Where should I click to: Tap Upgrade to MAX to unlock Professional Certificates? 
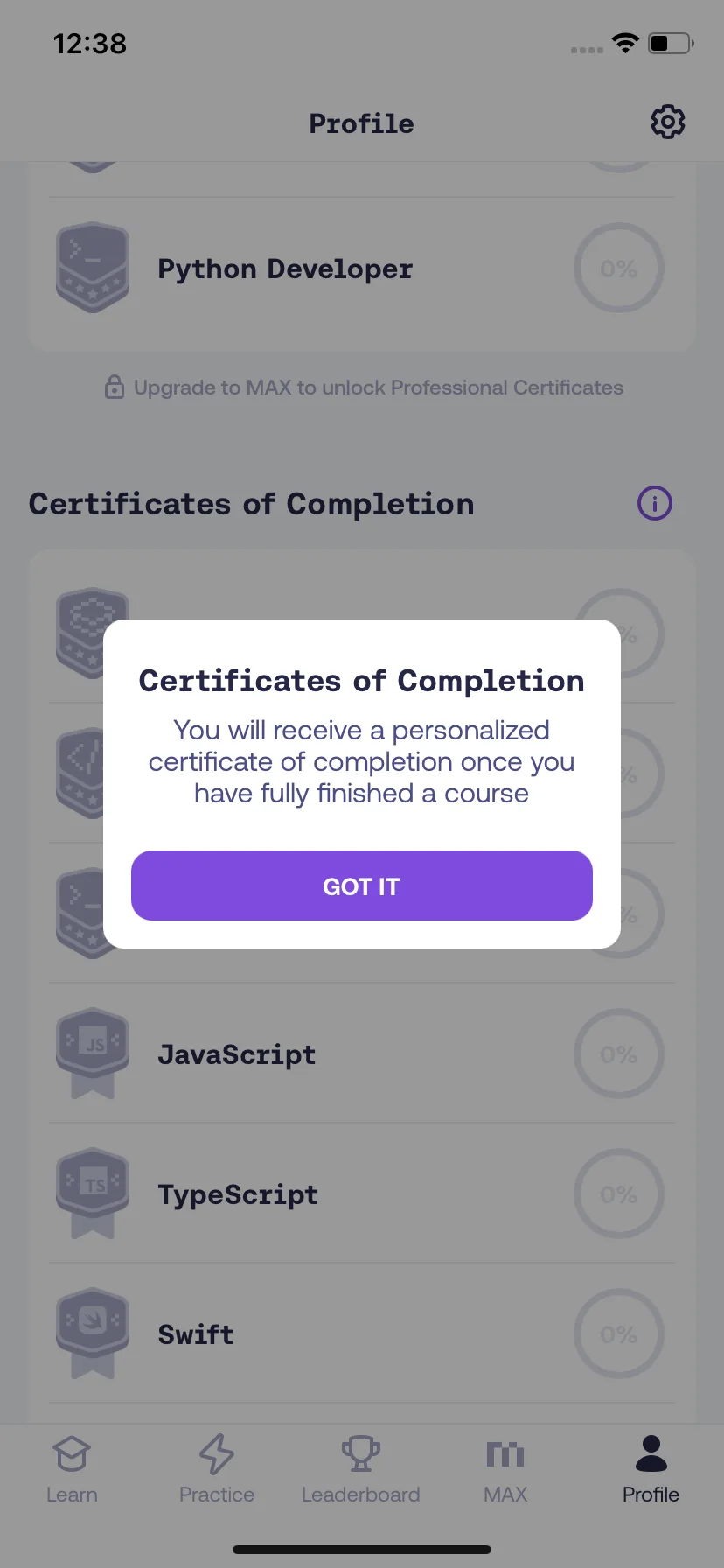(x=378, y=388)
